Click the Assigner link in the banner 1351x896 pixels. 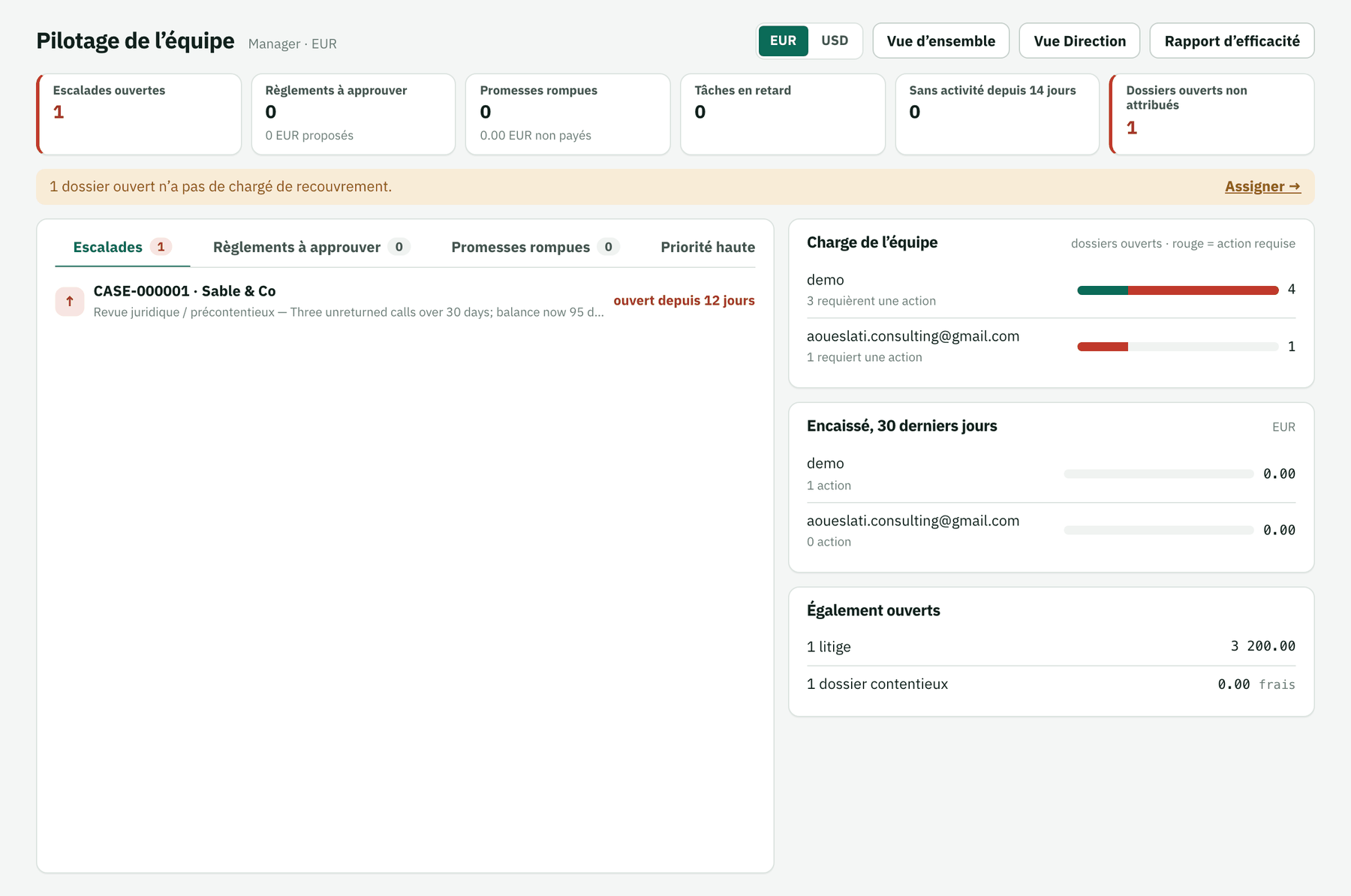(1262, 186)
